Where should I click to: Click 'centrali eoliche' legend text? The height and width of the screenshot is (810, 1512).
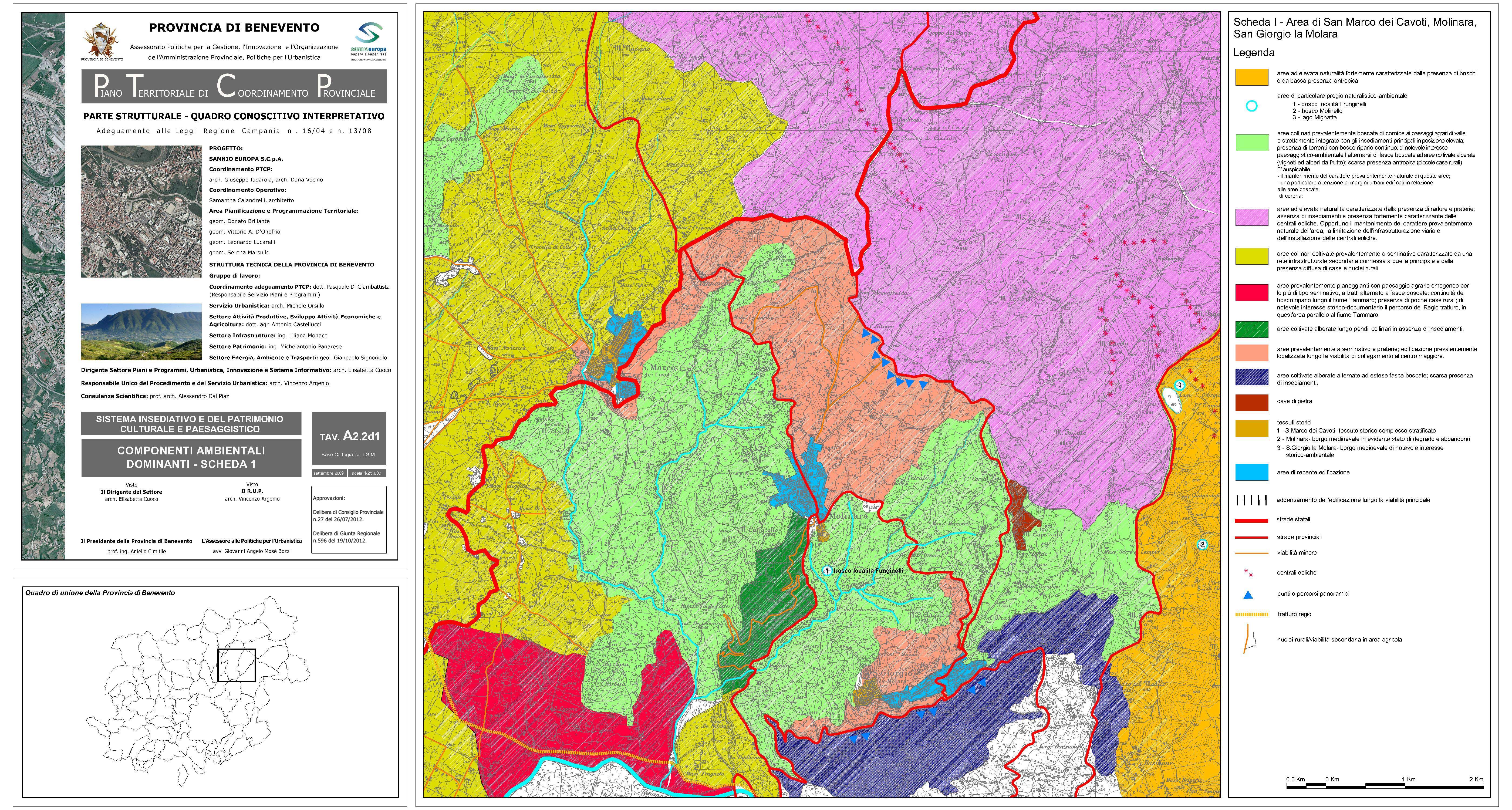(1297, 573)
